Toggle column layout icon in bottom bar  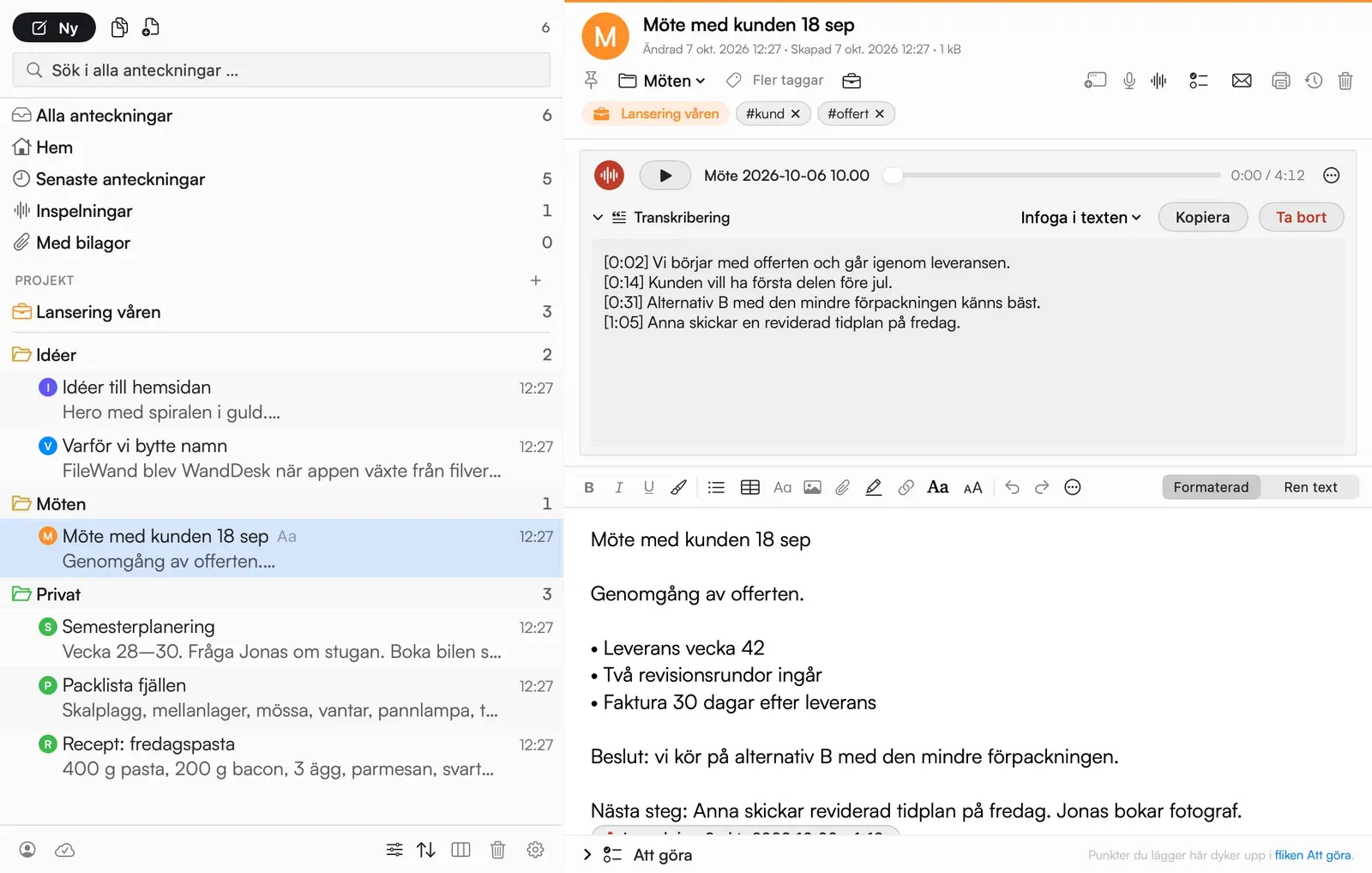click(460, 850)
